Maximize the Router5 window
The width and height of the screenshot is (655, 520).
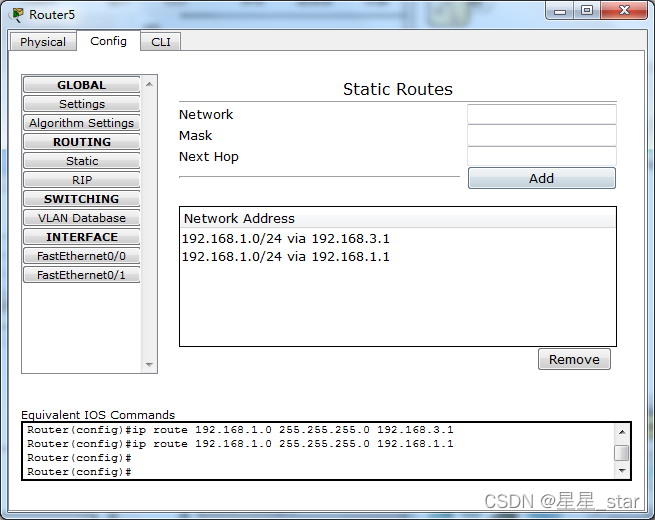(x=587, y=10)
